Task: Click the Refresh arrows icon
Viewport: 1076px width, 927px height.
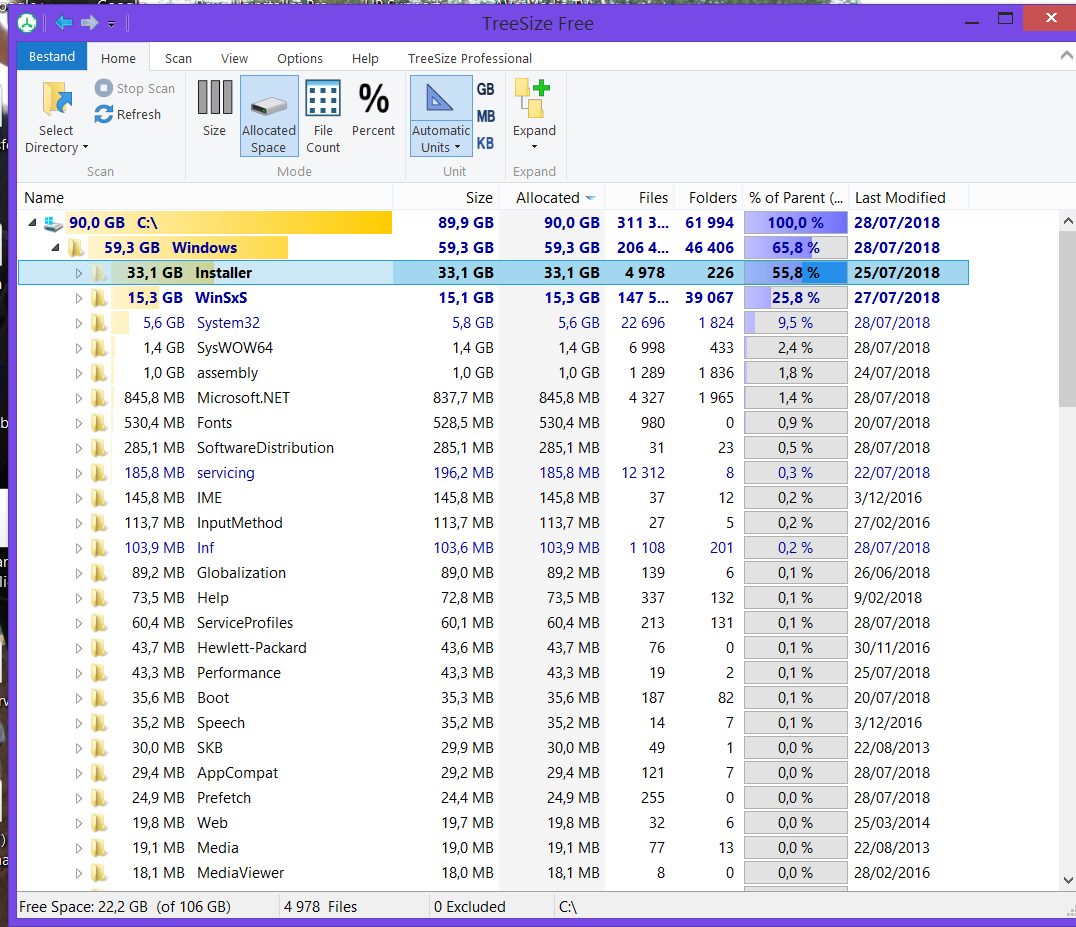Action: [x=104, y=114]
